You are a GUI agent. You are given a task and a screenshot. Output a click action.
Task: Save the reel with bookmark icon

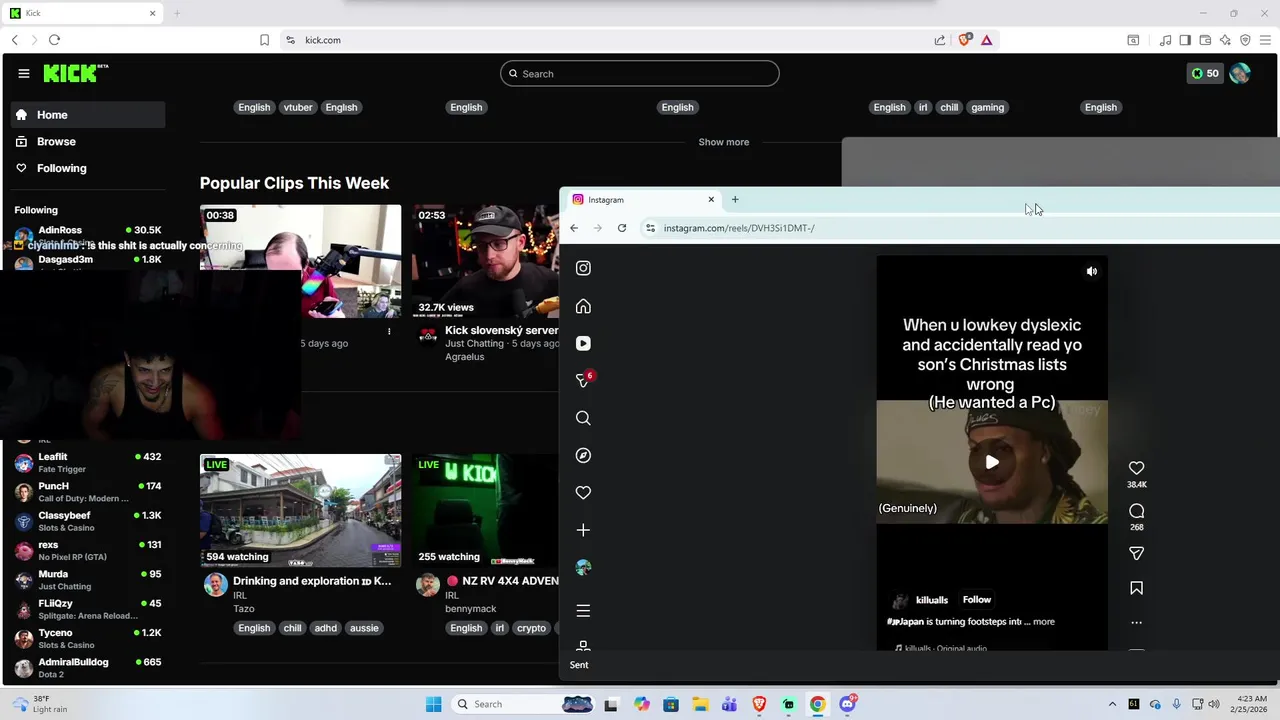1136,588
